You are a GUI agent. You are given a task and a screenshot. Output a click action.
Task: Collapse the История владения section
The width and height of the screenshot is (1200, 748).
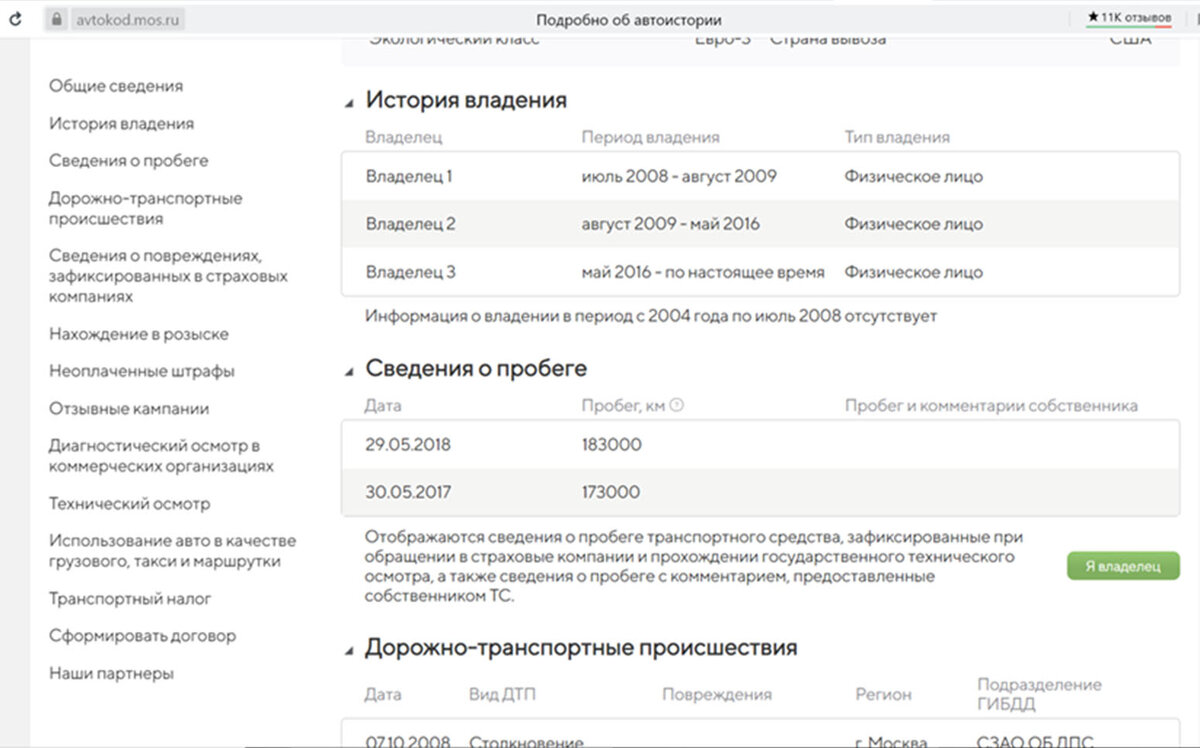coord(351,99)
